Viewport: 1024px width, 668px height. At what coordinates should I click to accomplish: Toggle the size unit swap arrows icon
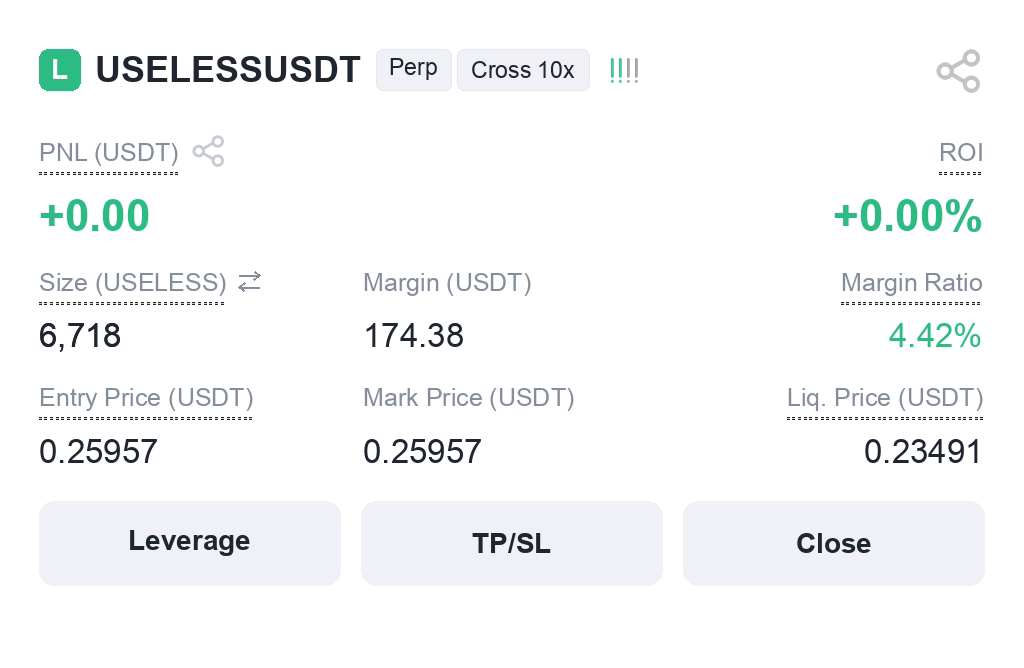point(249,282)
